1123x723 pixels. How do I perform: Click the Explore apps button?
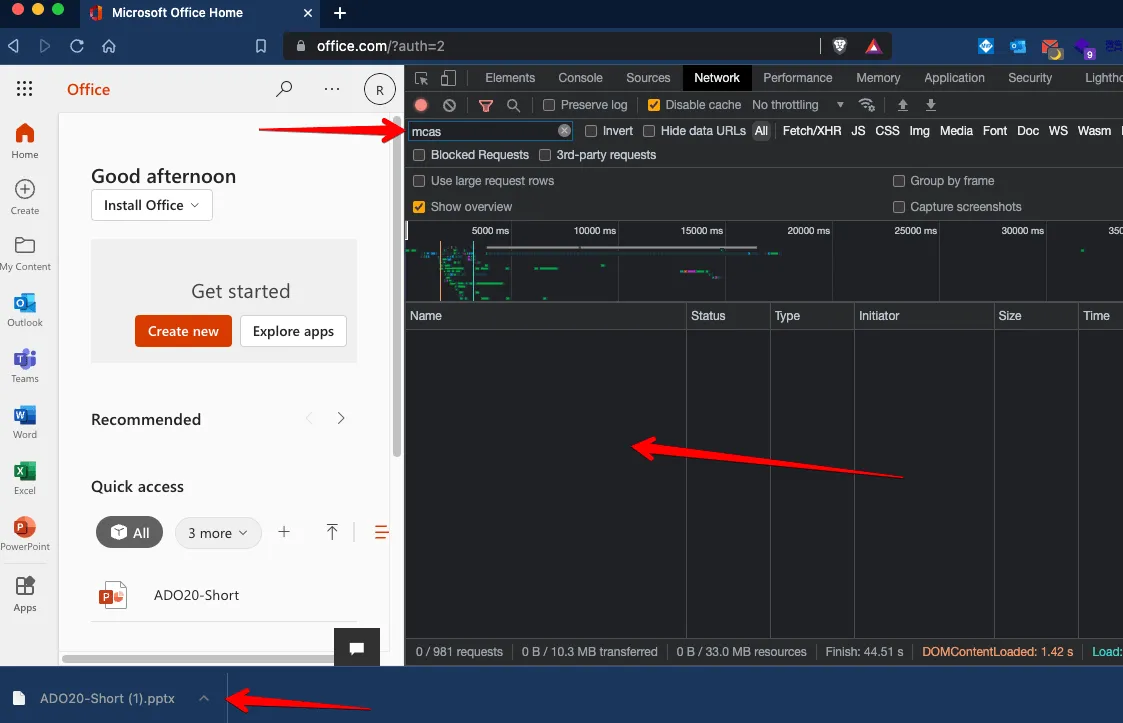pyautogui.click(x=293, y=331)
